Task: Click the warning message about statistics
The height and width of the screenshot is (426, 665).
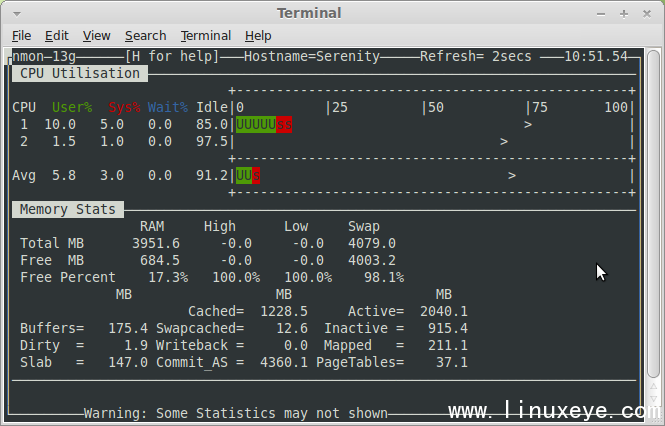Action: 236,413
